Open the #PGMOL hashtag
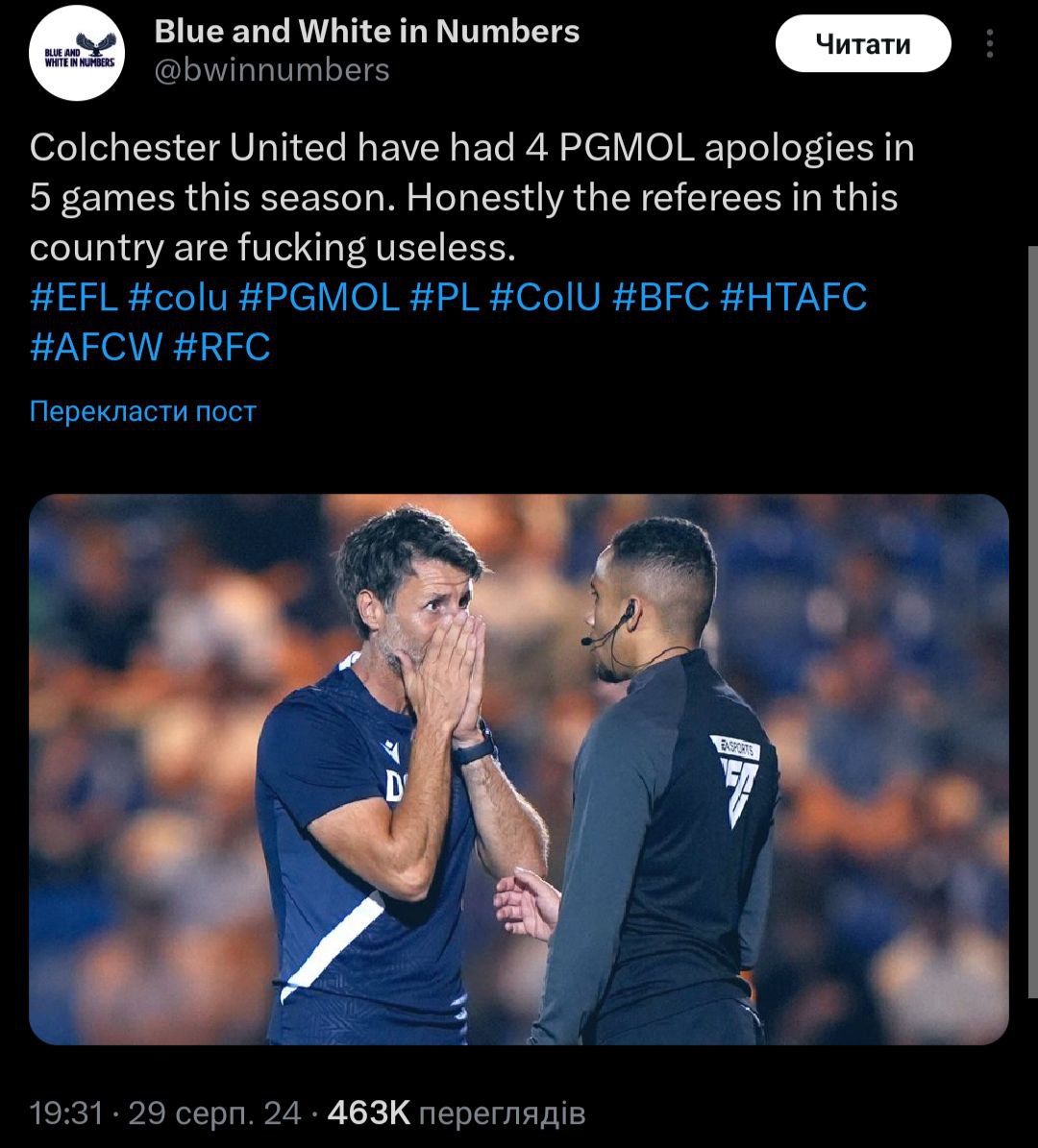 (318, 297)
